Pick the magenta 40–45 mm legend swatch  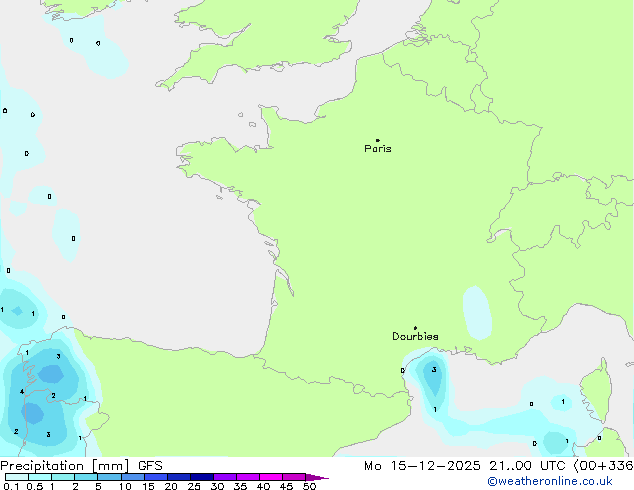click(x=271, y=477)
